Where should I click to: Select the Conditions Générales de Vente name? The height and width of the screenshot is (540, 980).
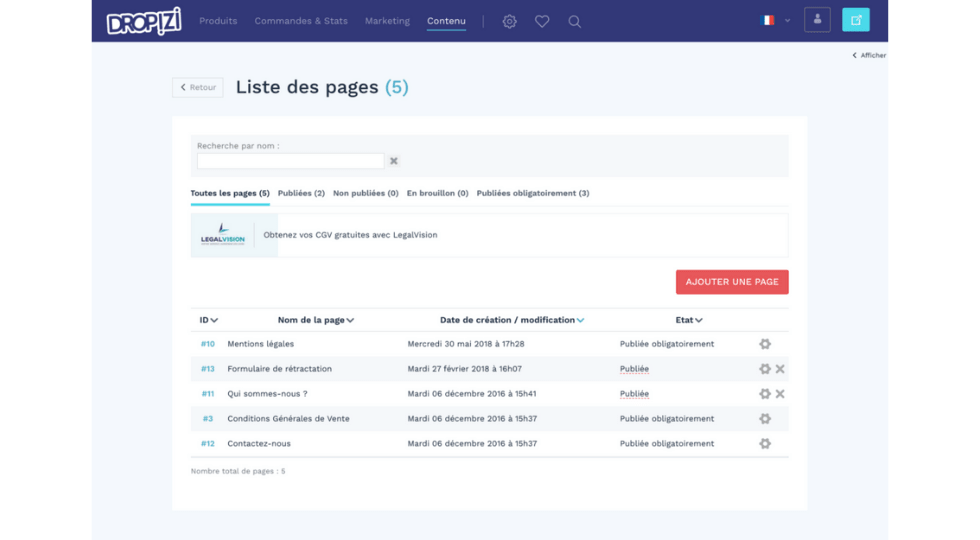pos(288,419)
